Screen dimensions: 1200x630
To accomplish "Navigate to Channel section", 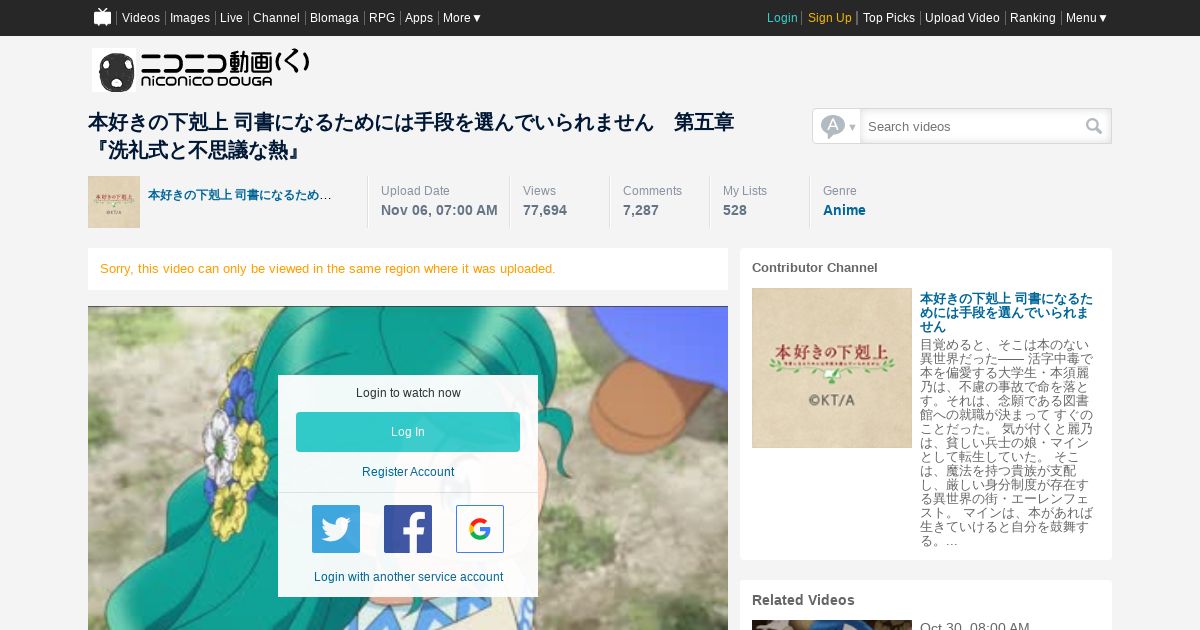I will 276,18.
